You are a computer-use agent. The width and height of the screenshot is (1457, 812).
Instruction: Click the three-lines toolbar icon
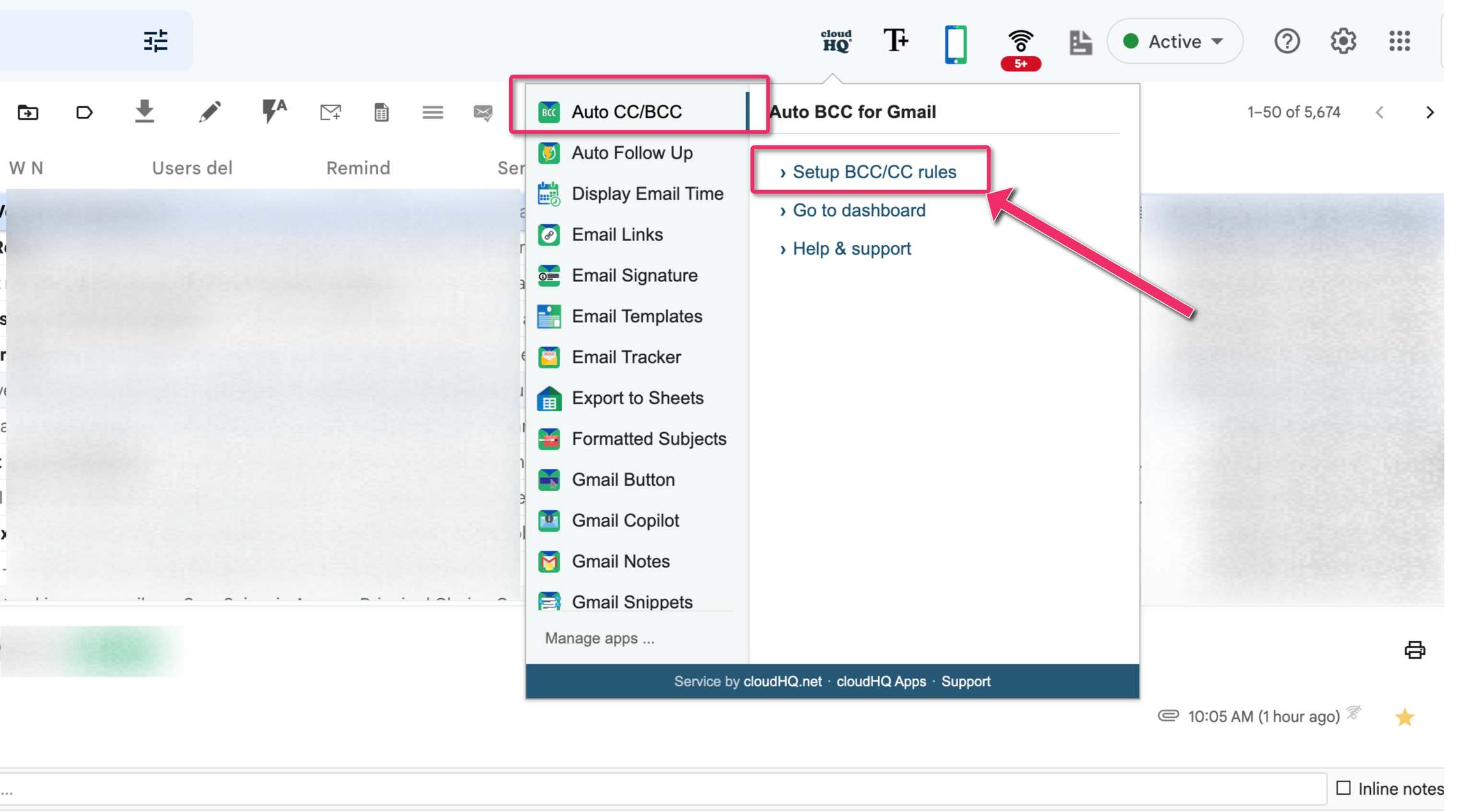pos(432,112)
